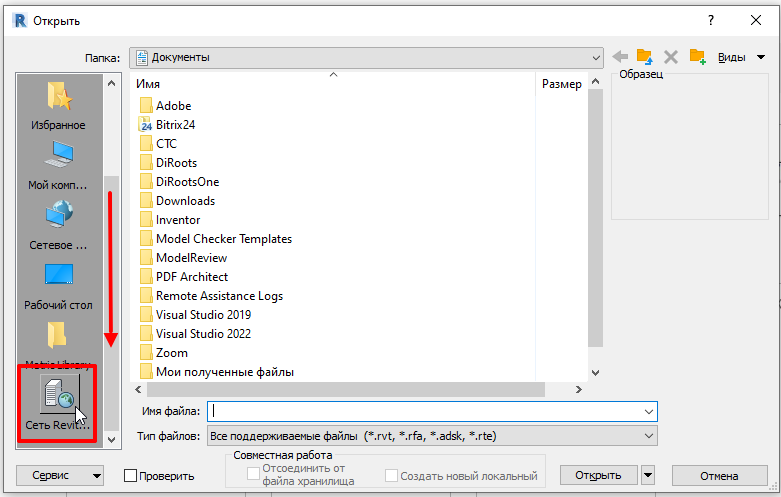Go up one folder level icon
The width and height of the screenshot is (781, 497).
point(645,57)
